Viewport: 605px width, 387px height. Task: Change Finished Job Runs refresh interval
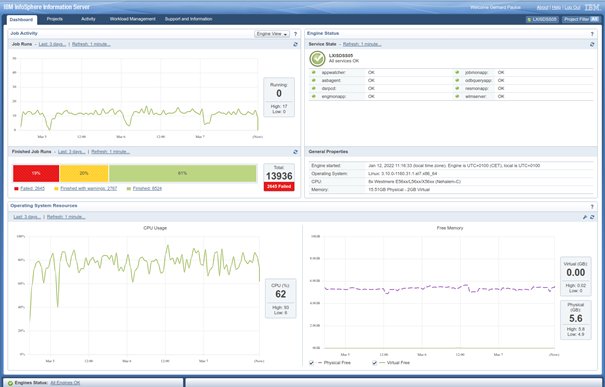[110, 152]
